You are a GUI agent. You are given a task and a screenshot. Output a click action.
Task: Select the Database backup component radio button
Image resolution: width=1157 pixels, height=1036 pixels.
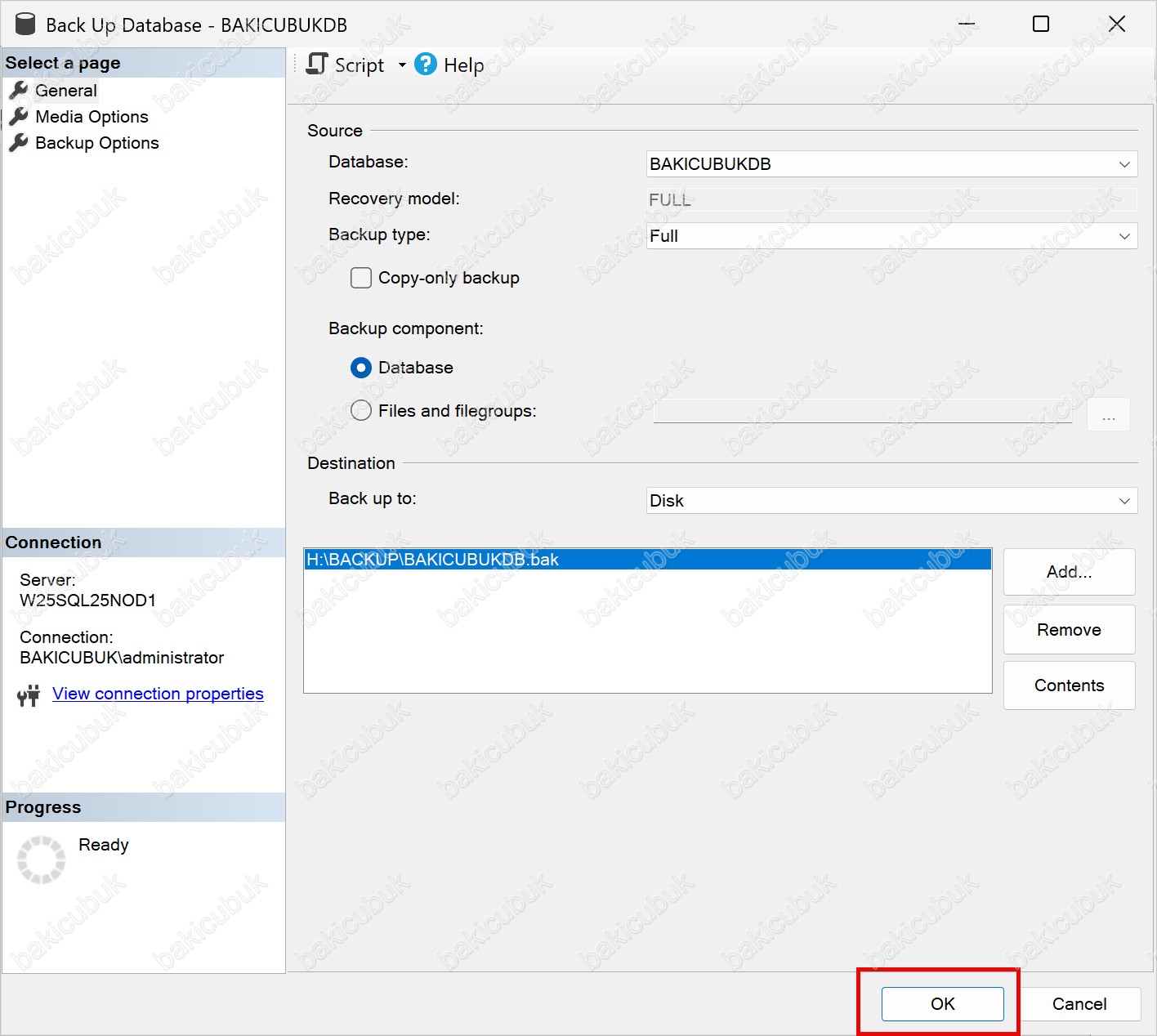[360, 368]
